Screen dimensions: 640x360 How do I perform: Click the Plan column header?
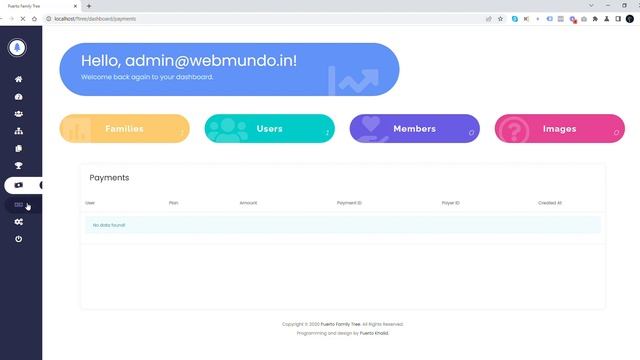tap(173, 203)
